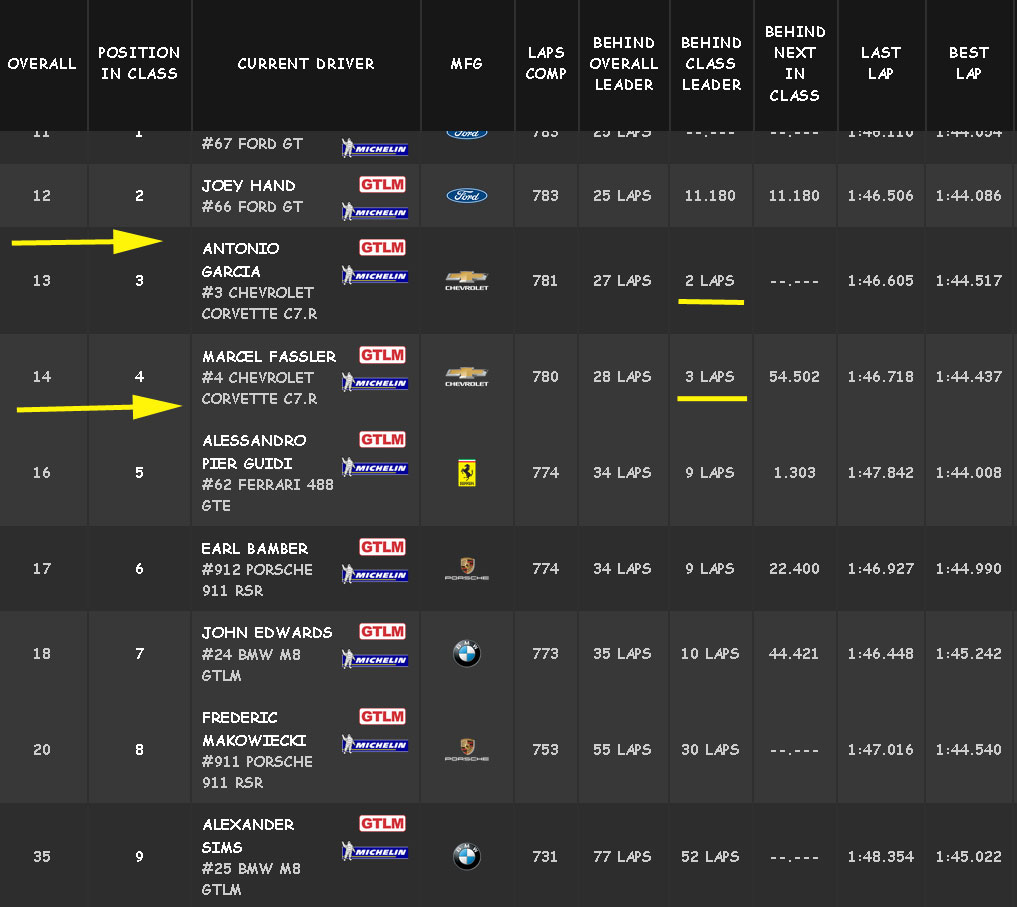Click the Porsche logo in Earl Bamber's row

coord(467,568)
